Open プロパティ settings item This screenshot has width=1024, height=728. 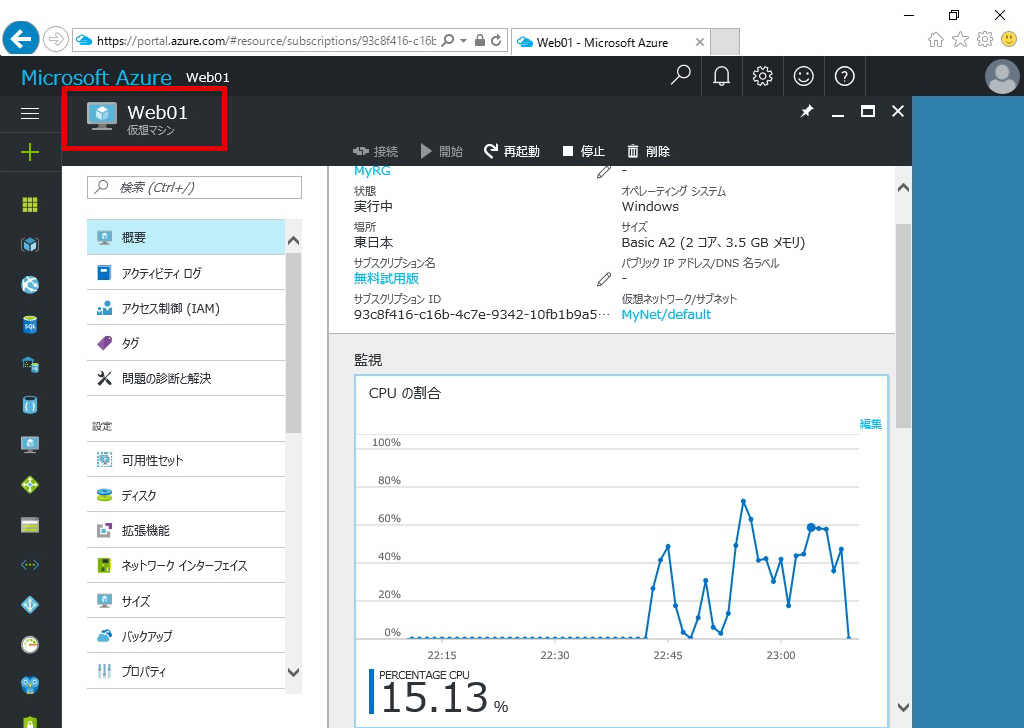pos(186,671)
